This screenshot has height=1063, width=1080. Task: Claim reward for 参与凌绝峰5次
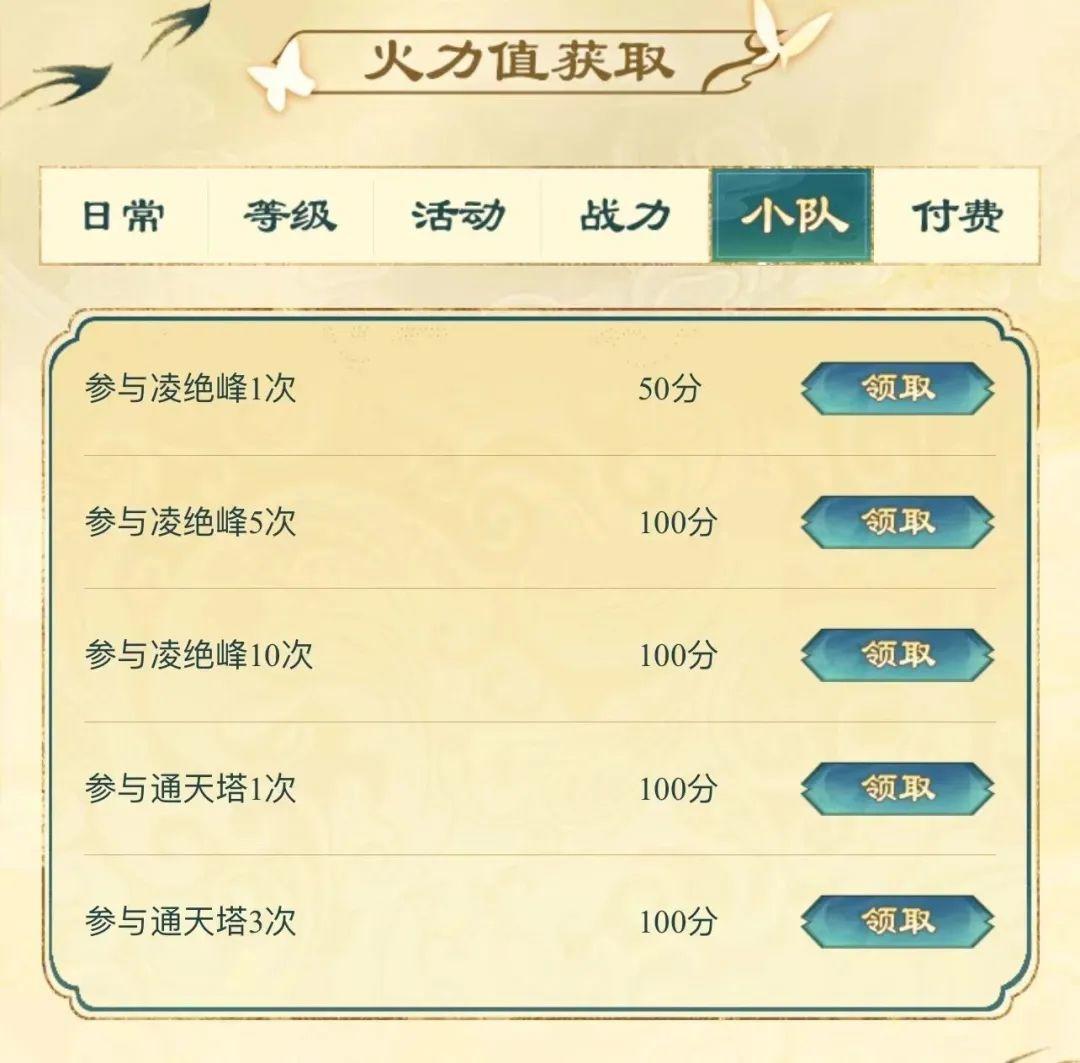897,523
